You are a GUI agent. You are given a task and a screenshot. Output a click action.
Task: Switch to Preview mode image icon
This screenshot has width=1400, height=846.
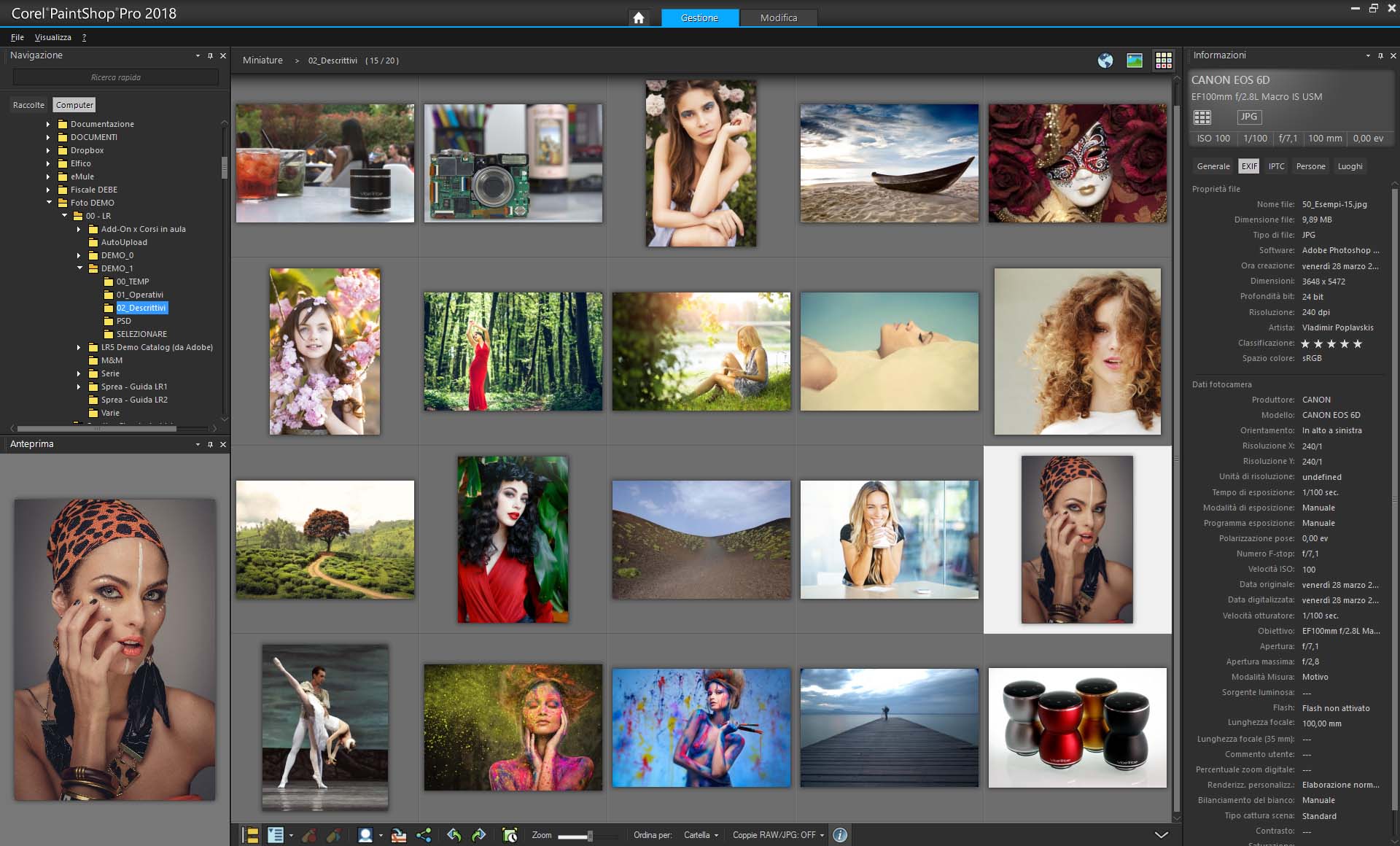click(x=1135, y=61)
